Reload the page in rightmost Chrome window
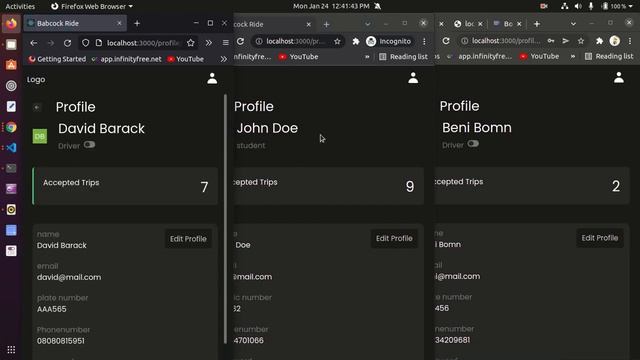This screenshot has width=640, height=360. (446, 41)
